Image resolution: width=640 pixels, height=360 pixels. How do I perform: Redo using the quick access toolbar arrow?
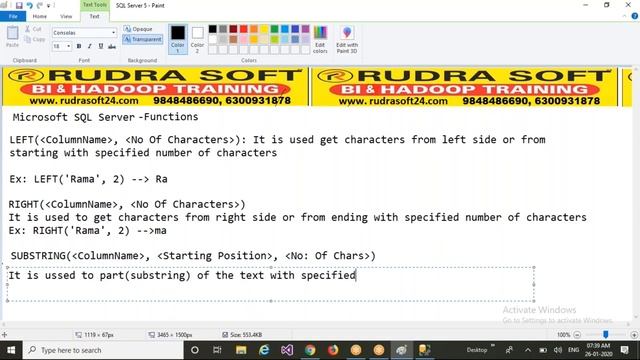(x=40, y=5)
